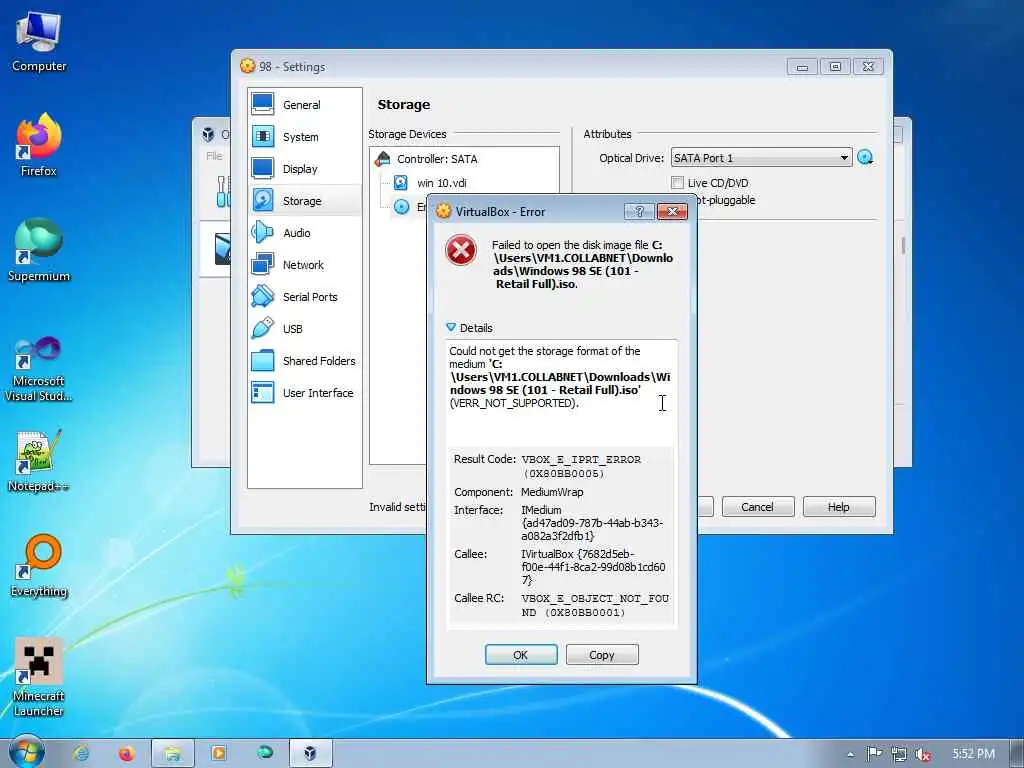Click the File menu in VirtualBox Manager window
The height and width of the screenshot is (768, 1024).
(x=214, y=155)
